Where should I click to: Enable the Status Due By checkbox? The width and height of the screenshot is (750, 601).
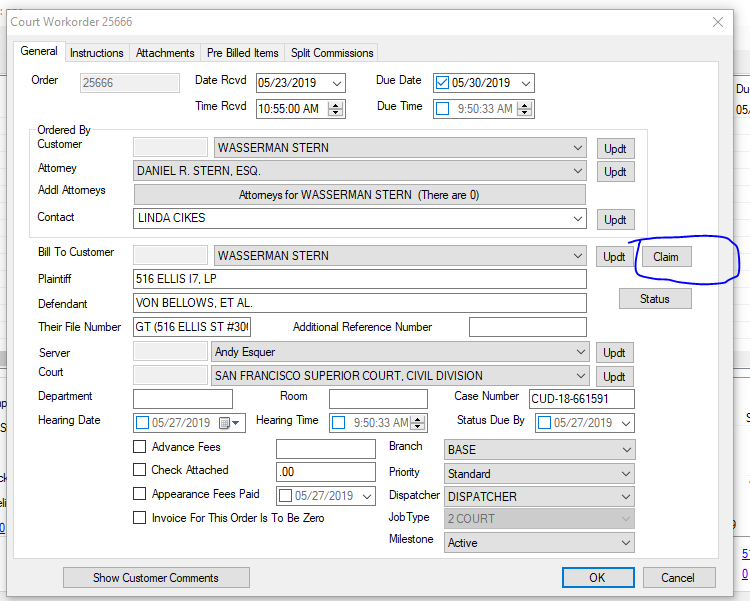pos(544,423)
